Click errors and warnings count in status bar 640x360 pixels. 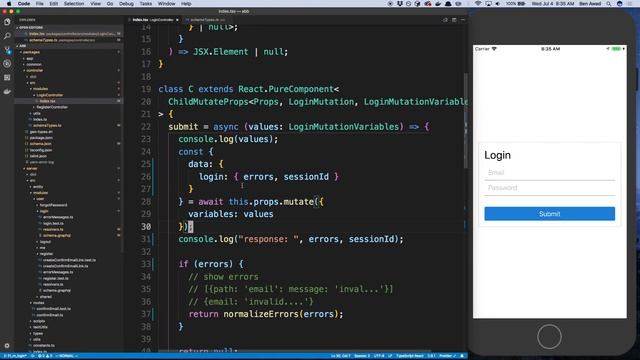point(45,356)
